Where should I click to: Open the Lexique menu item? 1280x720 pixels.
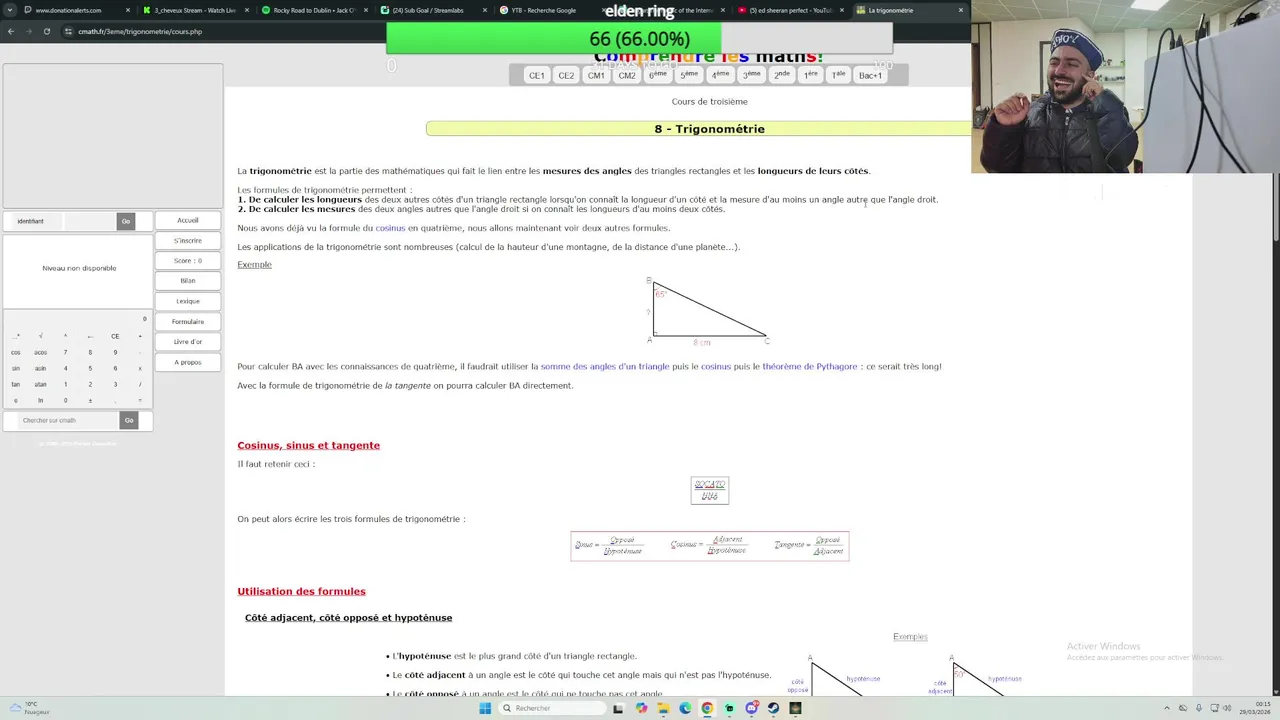pos(188,301)
